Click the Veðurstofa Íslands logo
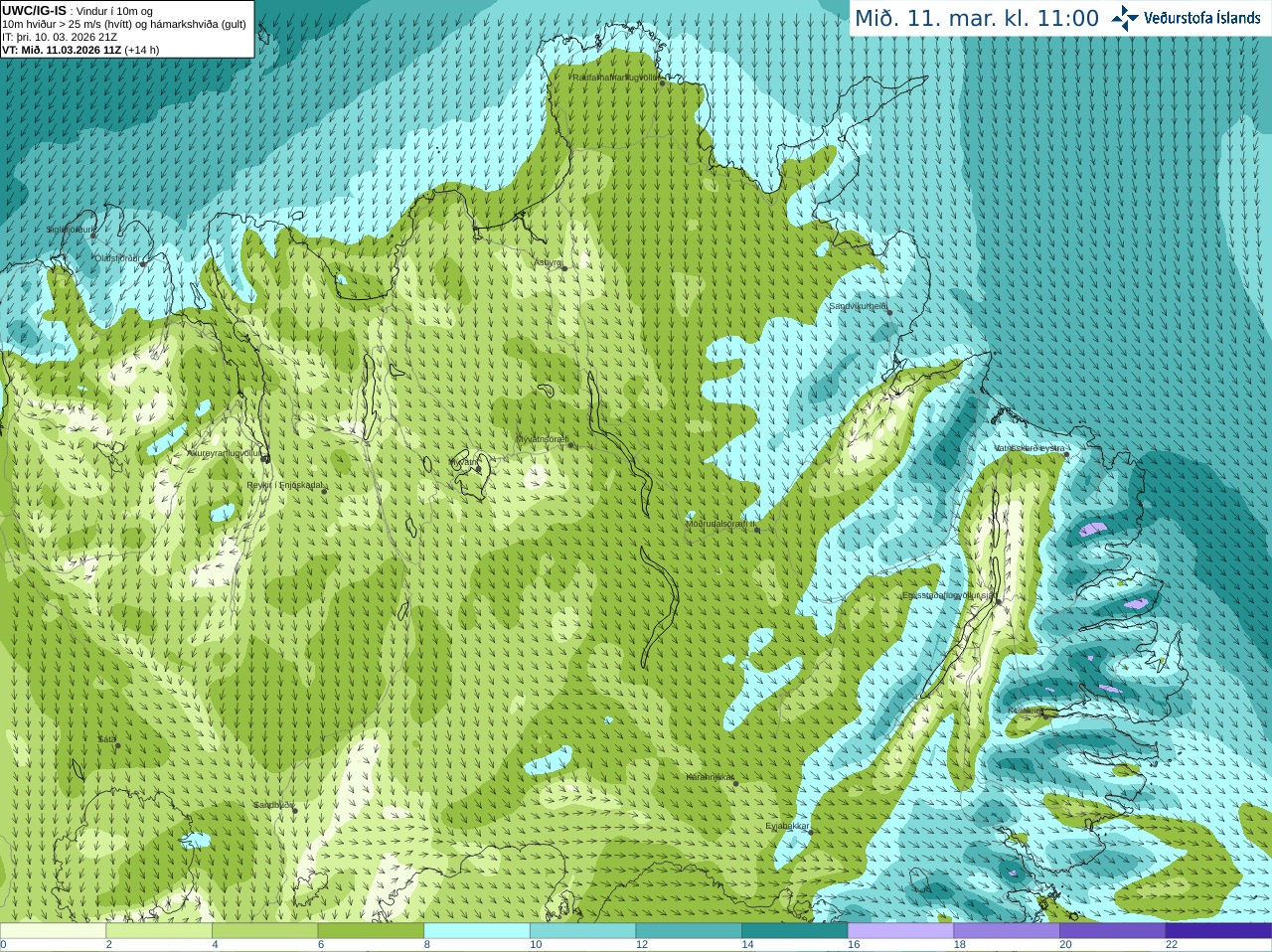1272x952 pixels. [1186, 18]
